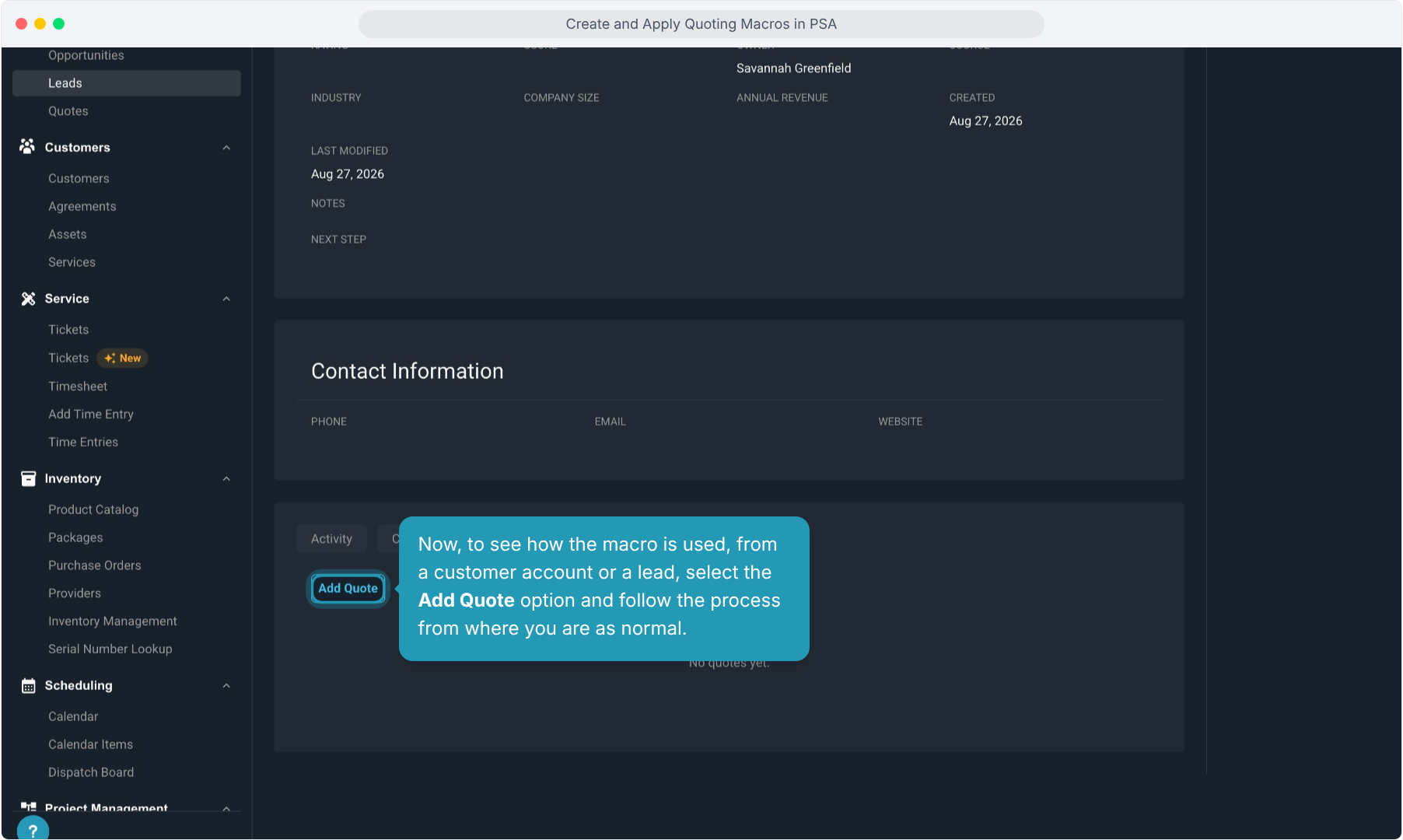The height and width of the screenshot is (840, 1403).
Task: Select Leads in the sidebar
Action: pos(127,83)
